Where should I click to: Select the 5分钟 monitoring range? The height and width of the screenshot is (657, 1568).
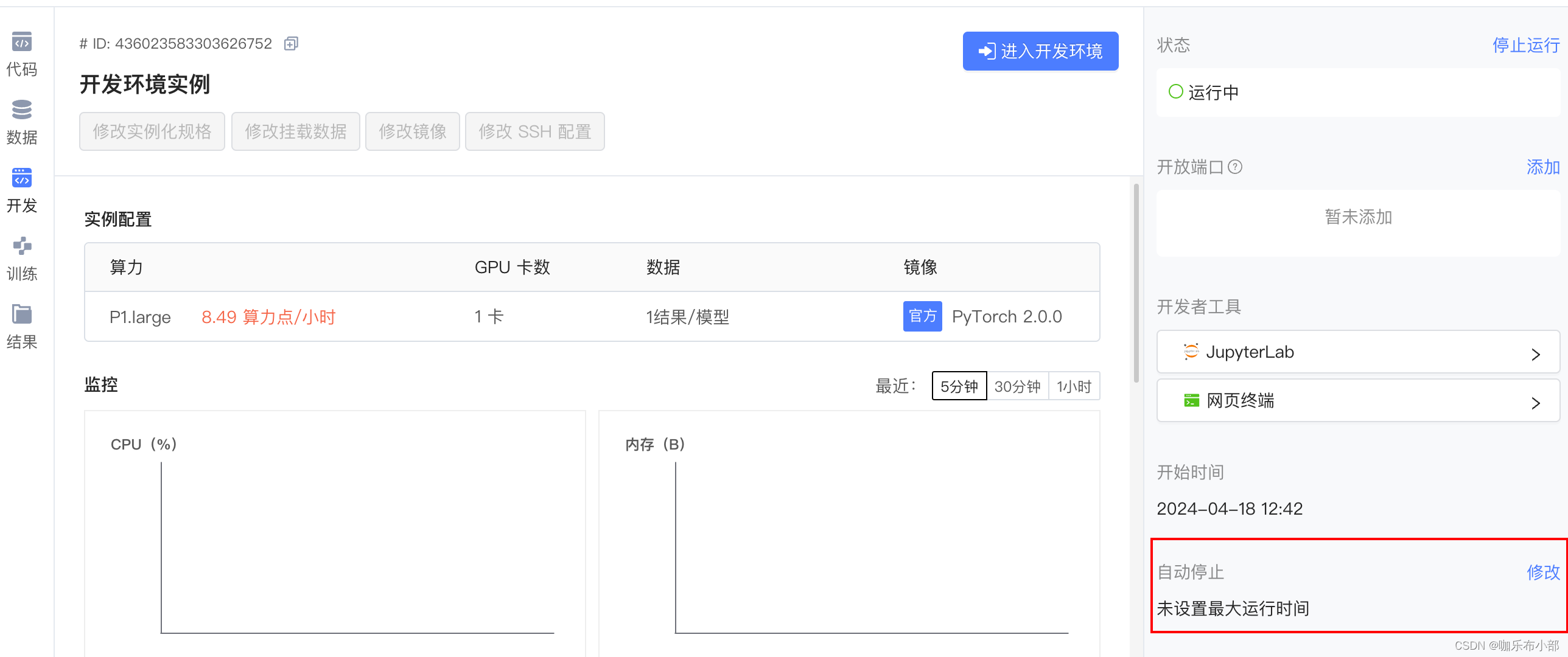(x=959, y=386)
